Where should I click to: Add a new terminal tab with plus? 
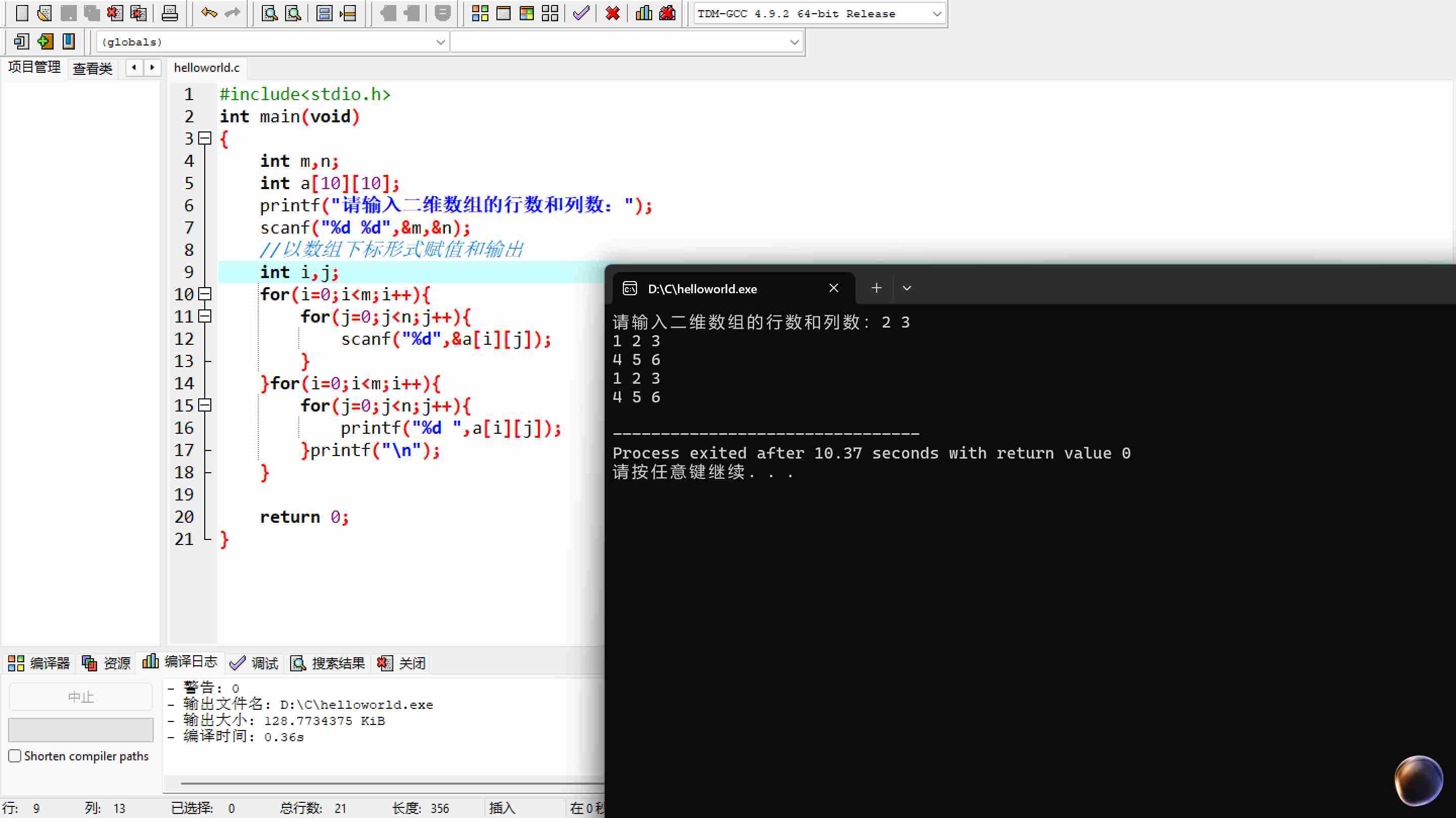tap(876, 288)
